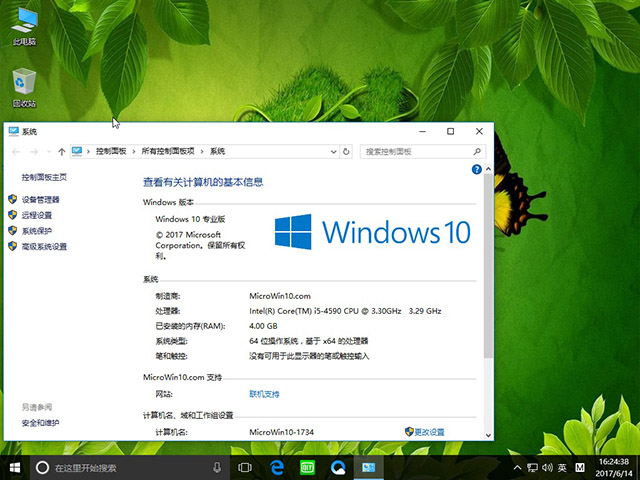
Task: Click shield icon beside 设备管理器
Action: click(13, 199)
